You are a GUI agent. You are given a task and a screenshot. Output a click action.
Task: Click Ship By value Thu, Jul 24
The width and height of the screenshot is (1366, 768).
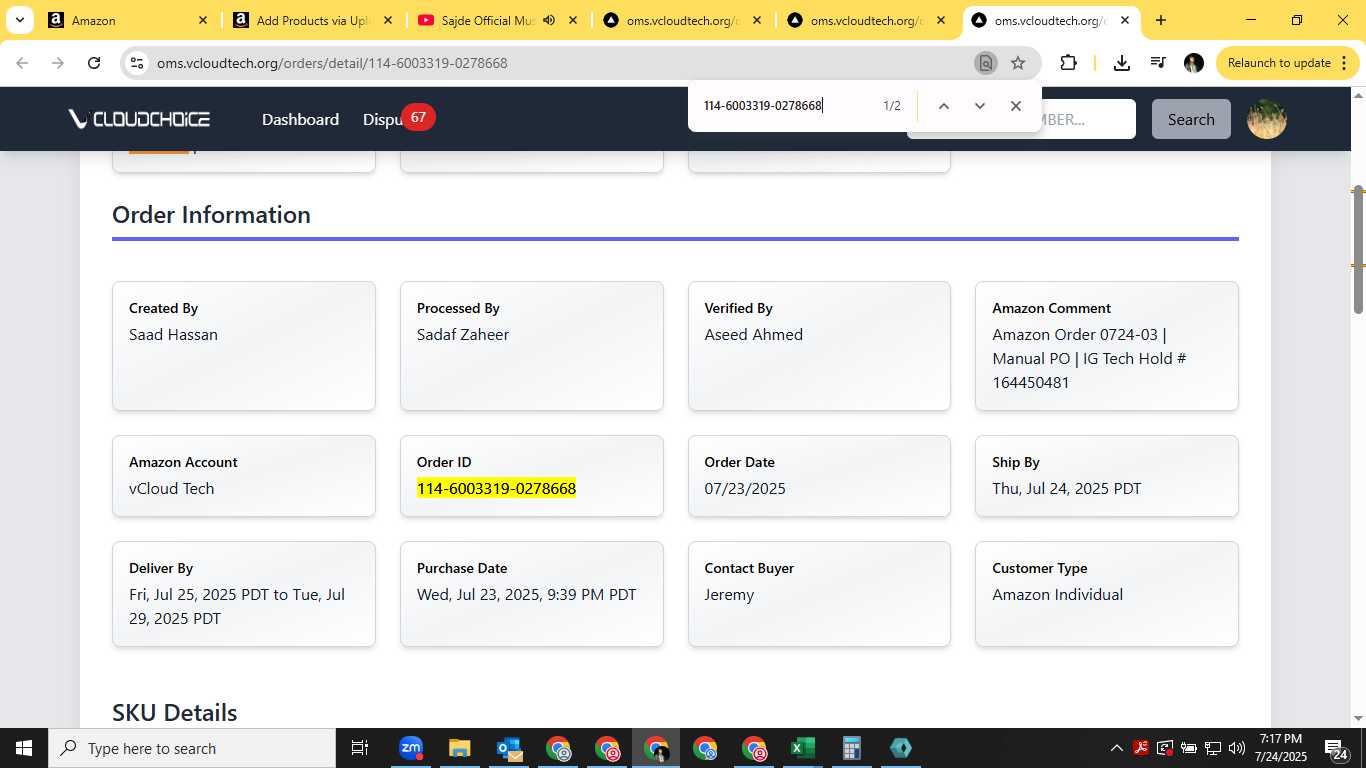pyautogui.click(x=1067, y=488)
